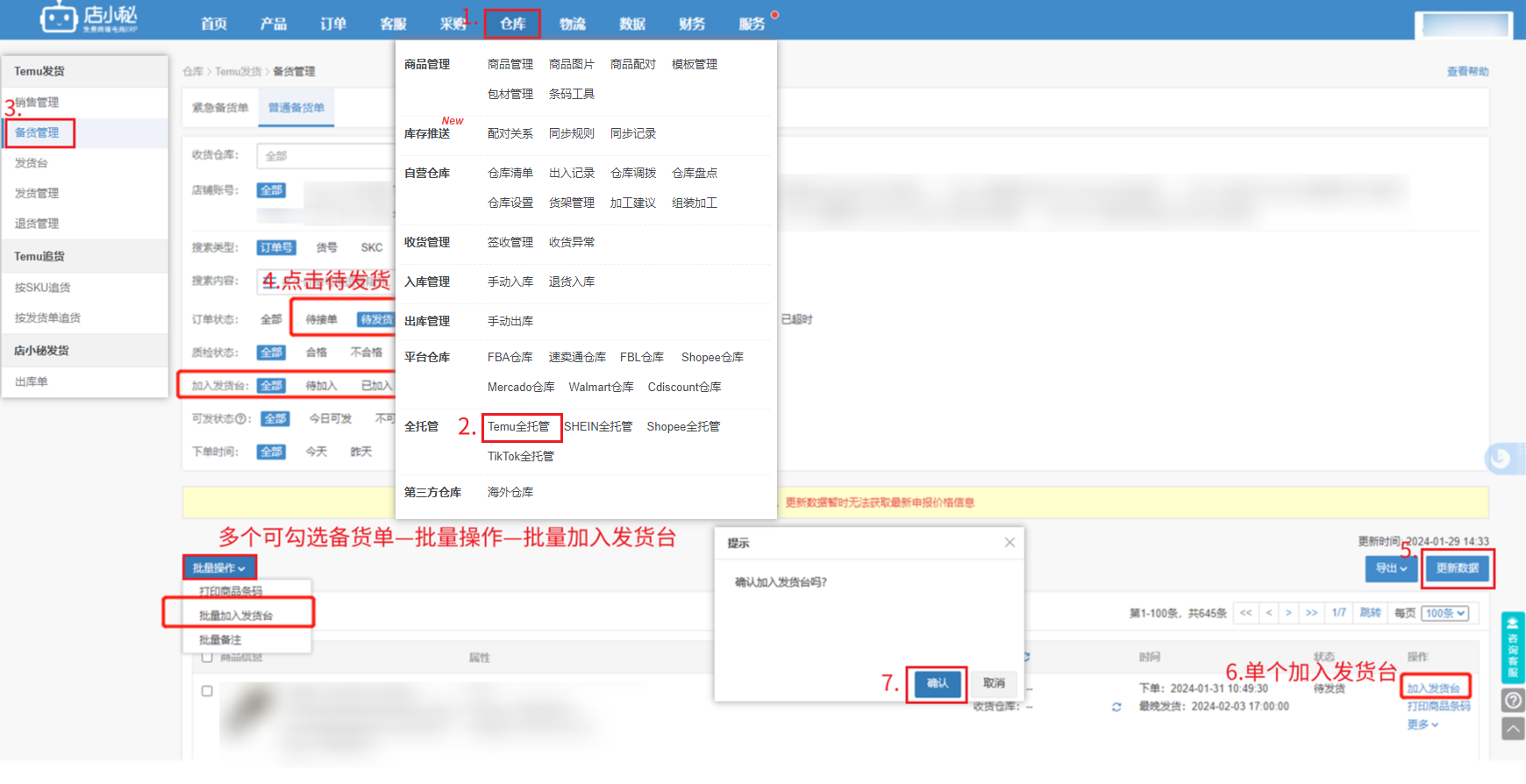Open the 导出 export dropdown
Screen dimensions: 1526x784
tap(1391, 568)
